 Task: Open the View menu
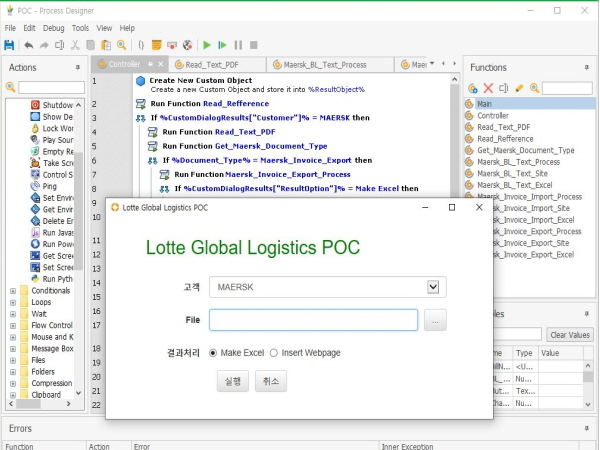pyautogui.click(x=104, y=28)
